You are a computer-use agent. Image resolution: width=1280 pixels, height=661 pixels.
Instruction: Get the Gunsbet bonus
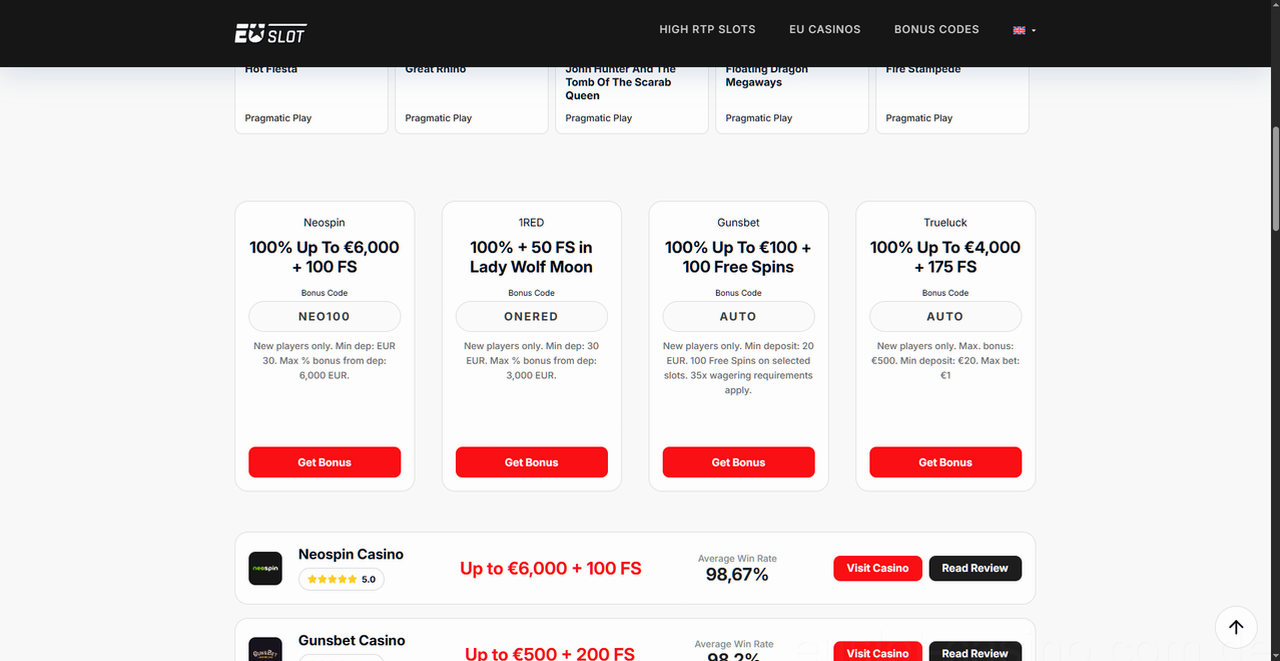(739, 462)
